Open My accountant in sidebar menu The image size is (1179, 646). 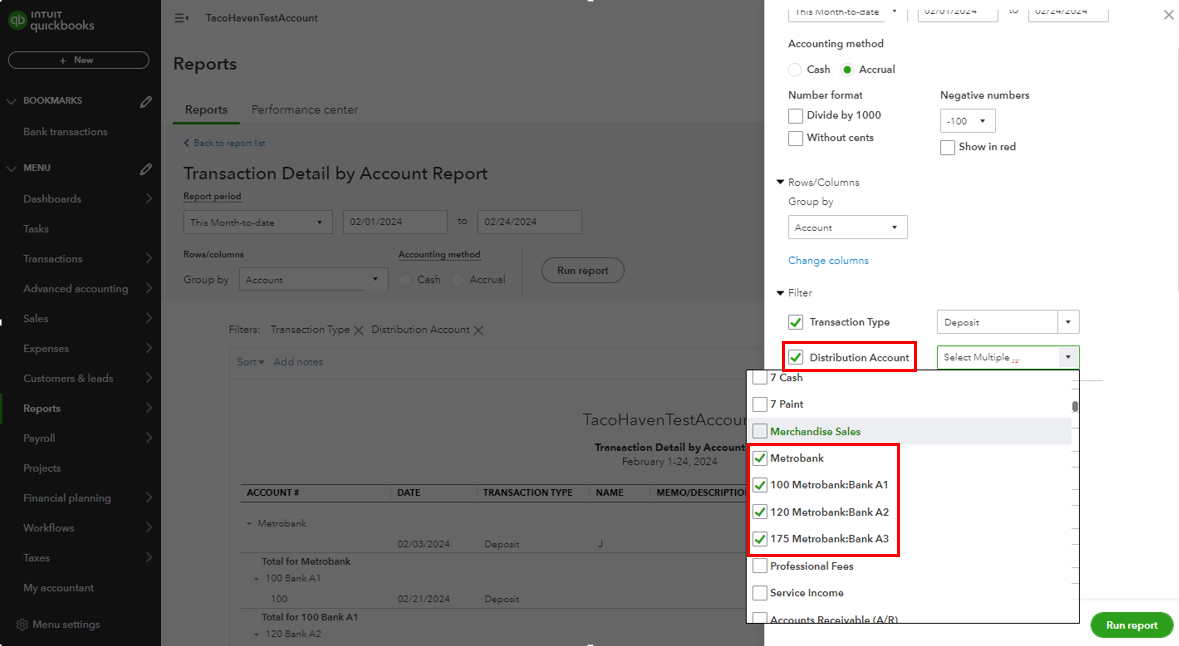click(59, 588)
